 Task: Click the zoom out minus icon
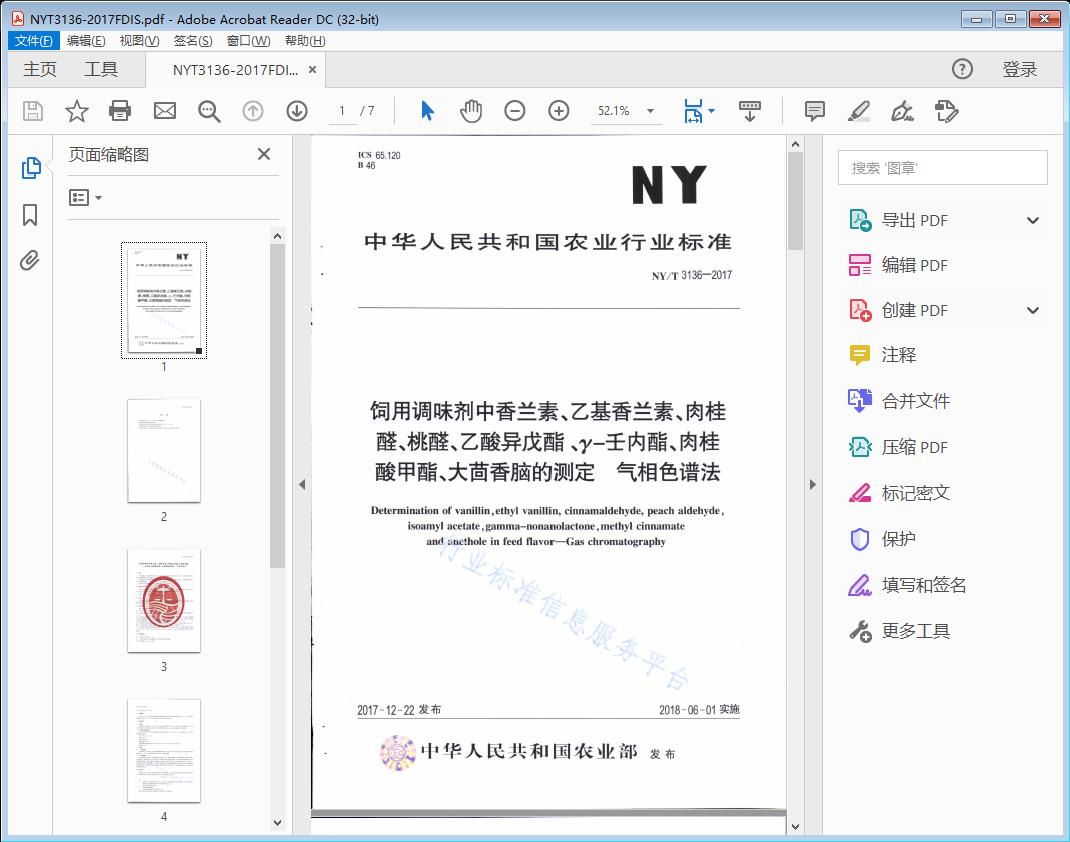coord(515,111)
